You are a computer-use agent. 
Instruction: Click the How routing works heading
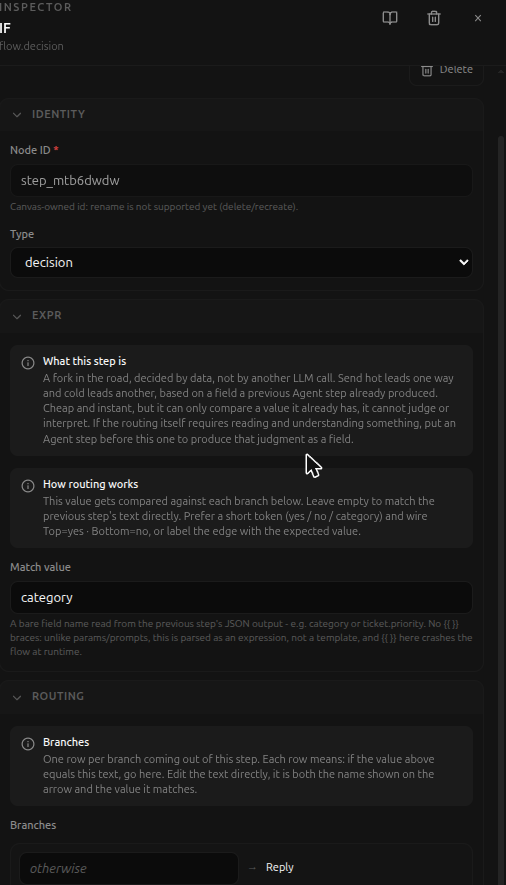[x=90, y=484]
